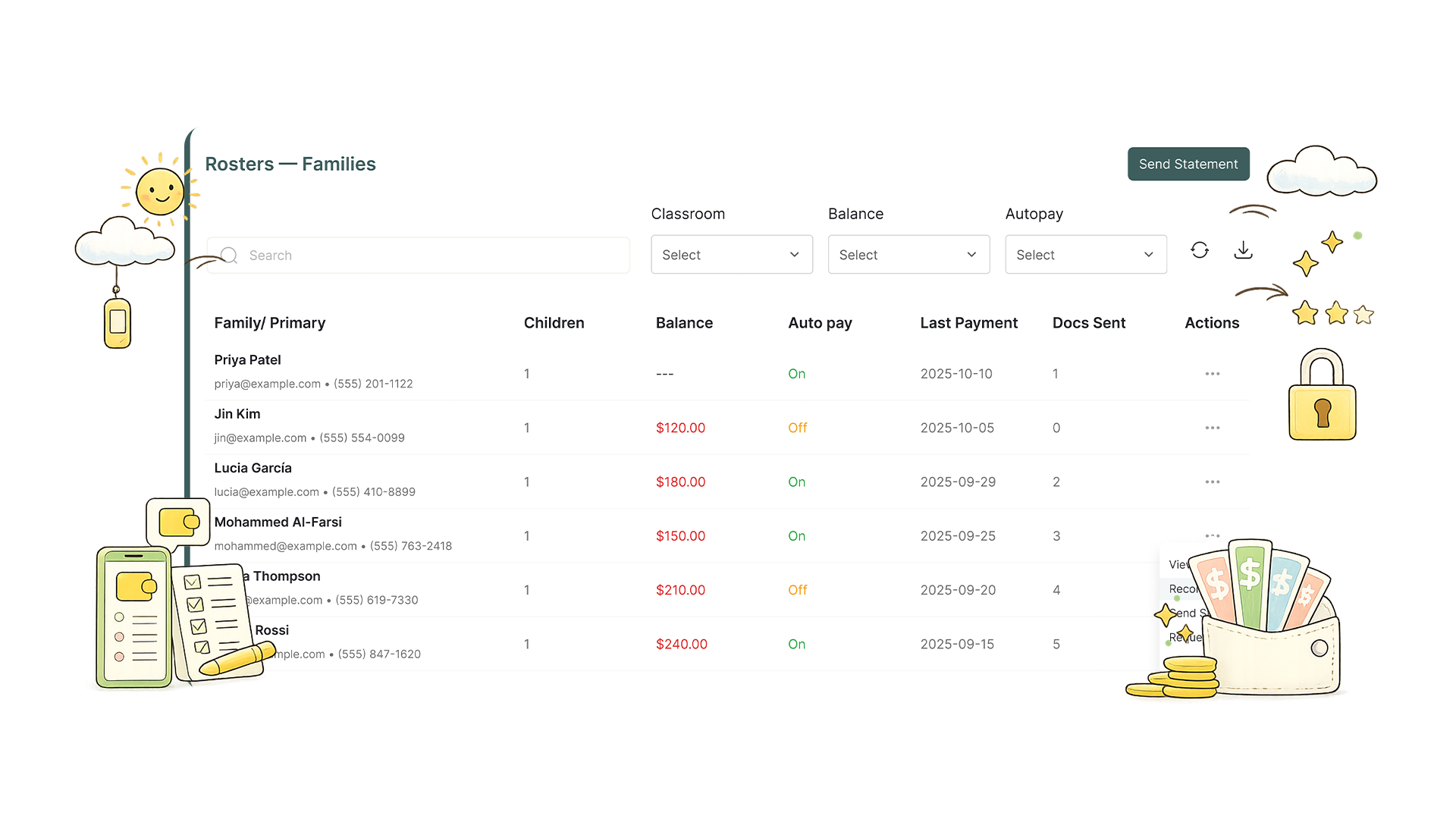1456x819 pixels.
Task: Sort by Last Payment column header
Action: tap(968, 323)
